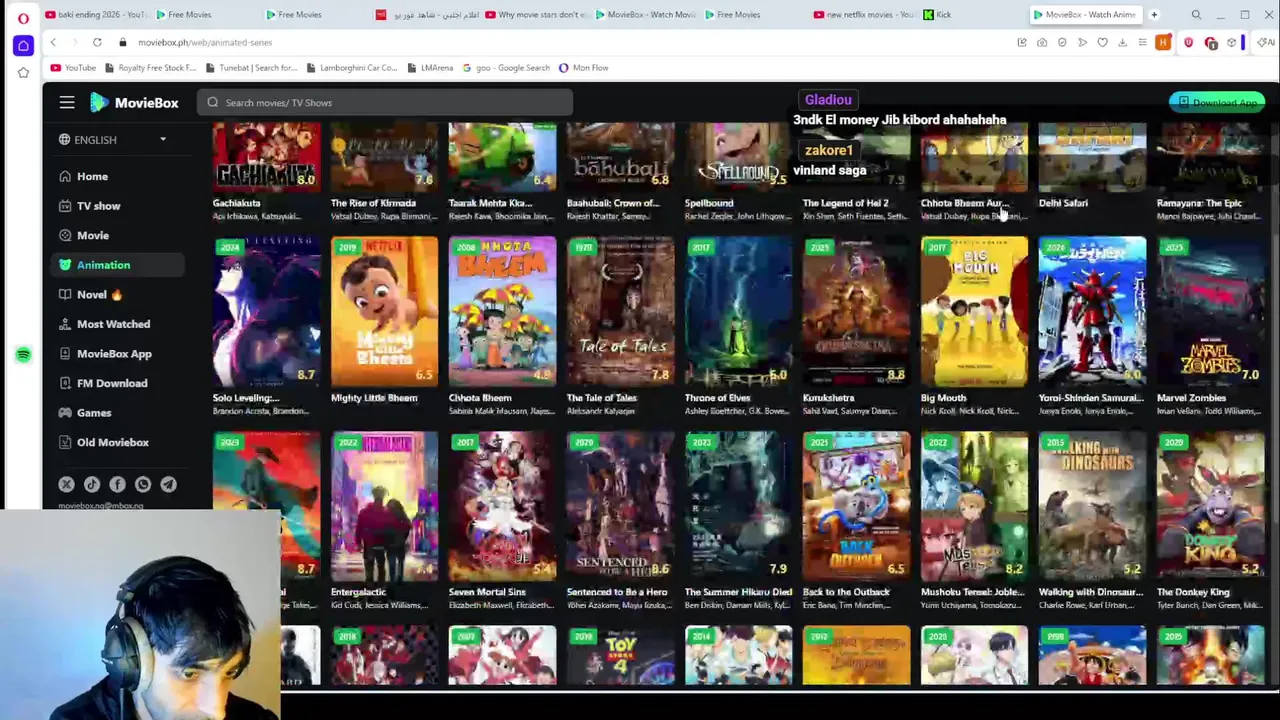Viewport: 1280px width, 720px height.
Task: Open the YouTube bookmark
Action: coord(73,68)
